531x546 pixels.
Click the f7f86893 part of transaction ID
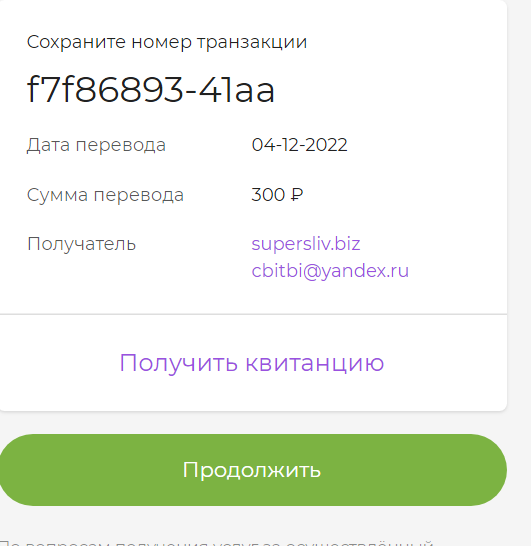[105, 89]
